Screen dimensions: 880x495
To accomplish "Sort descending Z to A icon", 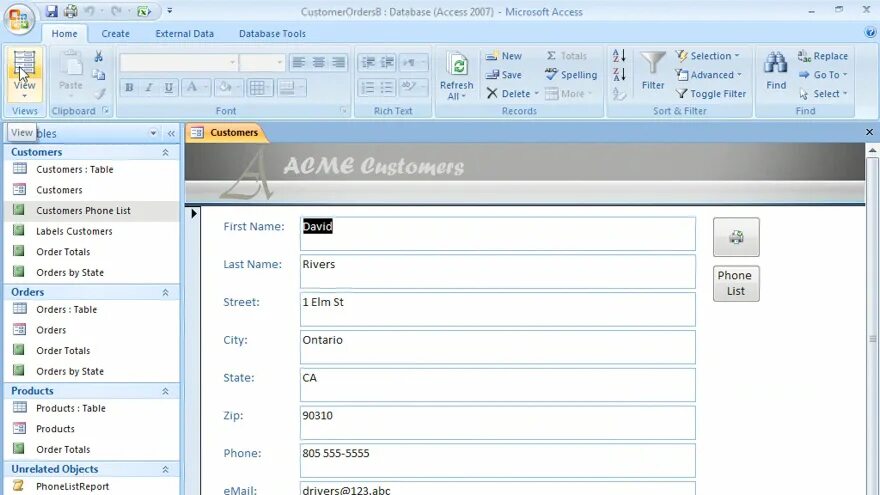I will [x=619, y=74].
